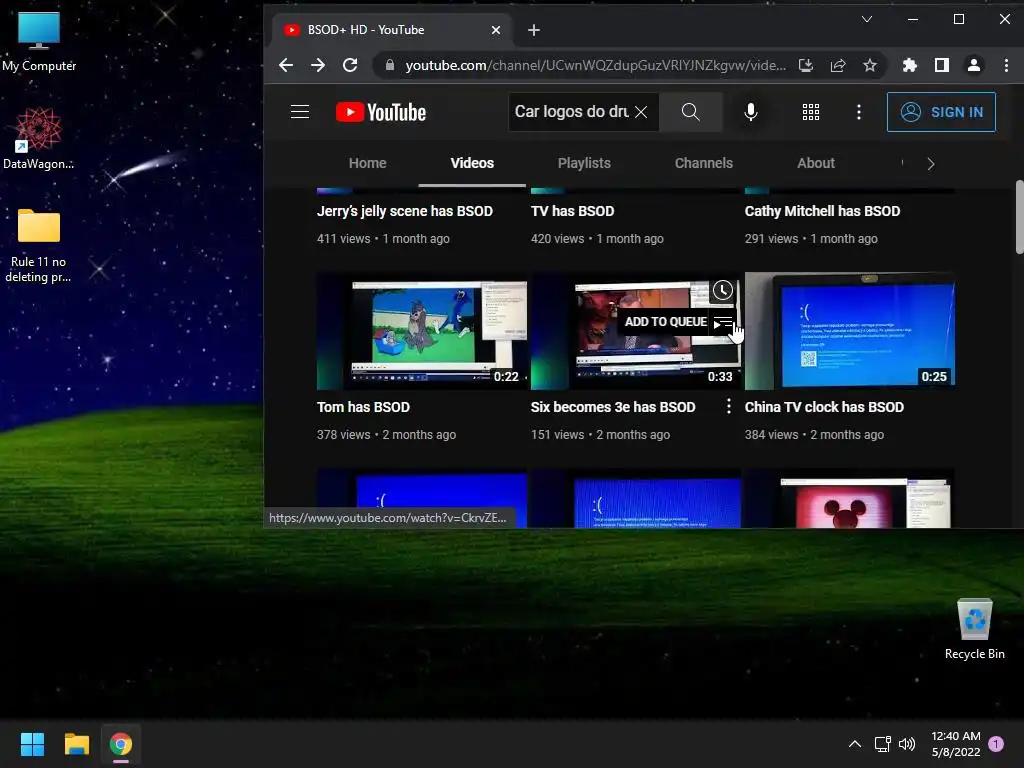The width and height of the screenshot is (1024, 768).
Task: Click the SIGN IN button
Action: [x=941, y=112]
